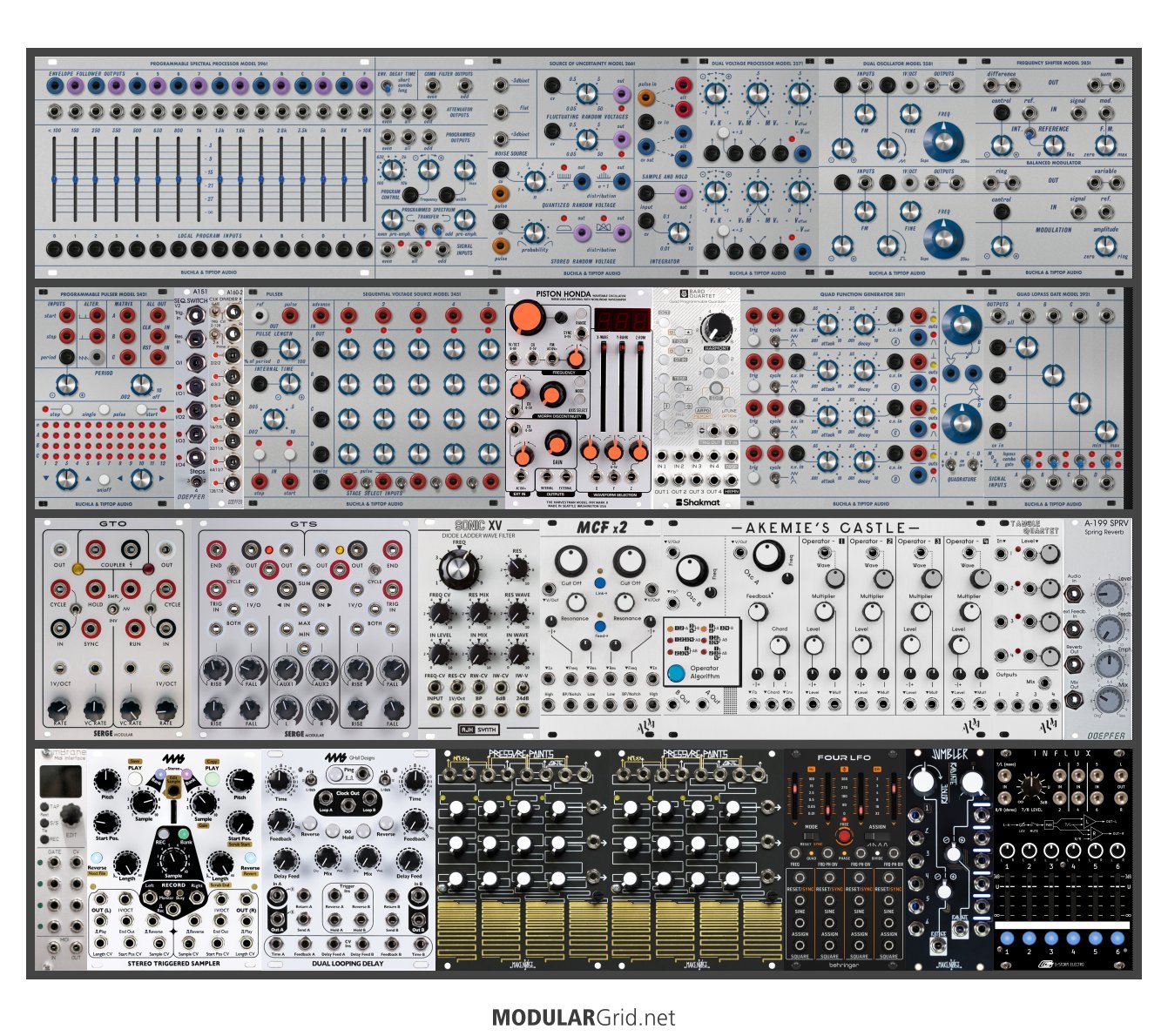Click the top blue FREQ knob on Dual Oscillator
The image size is (1168, 1036).
[x=942, y=141]
